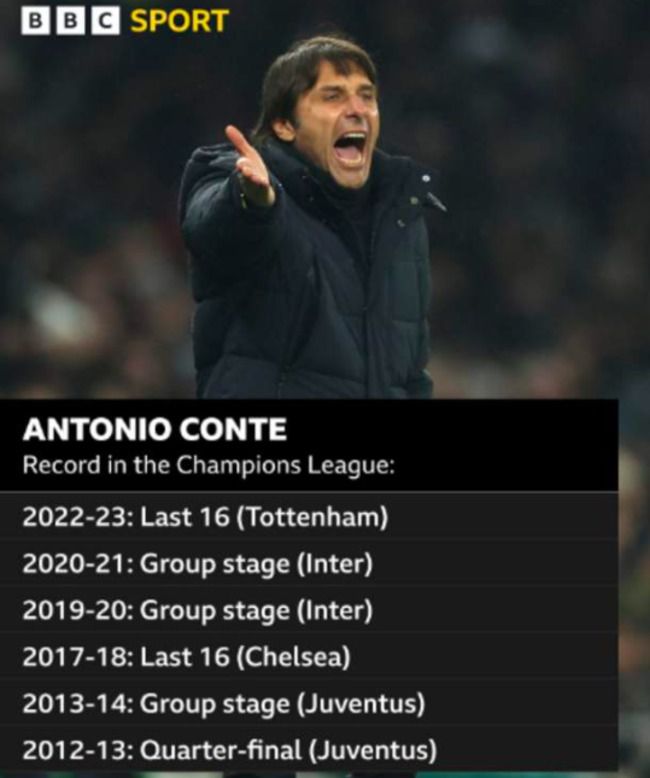Screen dimensions: 650x778
Task: Select the 2013-14 season label
Action: tap(76, 704)
